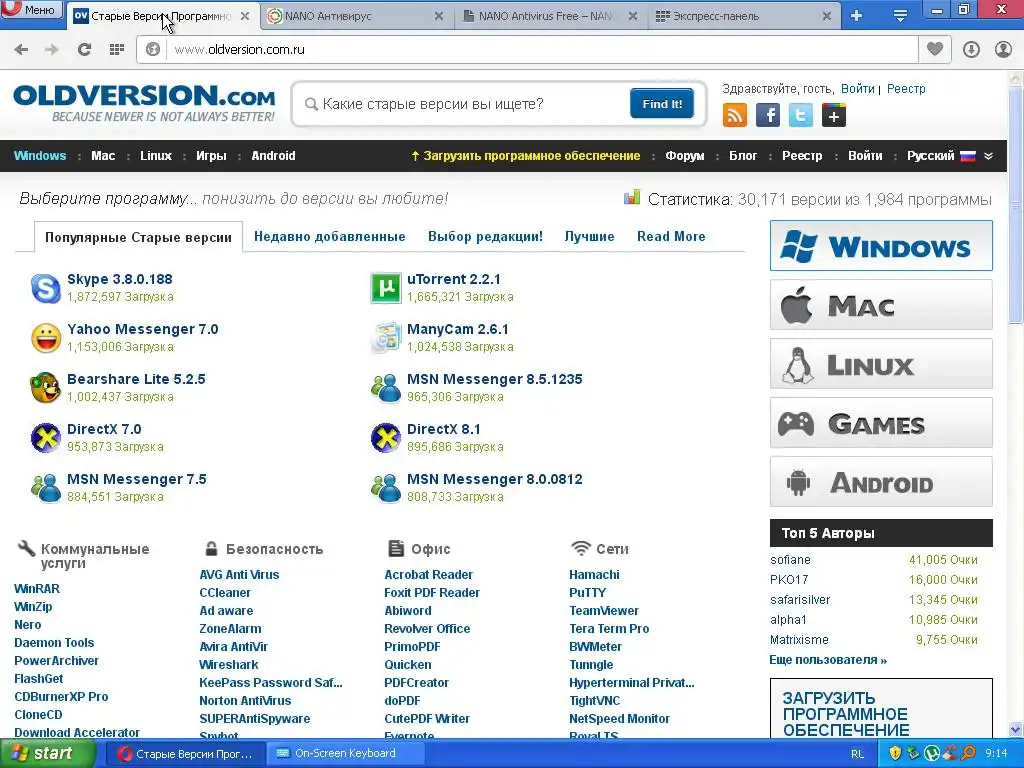Click the DirectX 8.1 icon
Image resolution: width=1024 pixels, height=768 pixels.
(386, 438)
